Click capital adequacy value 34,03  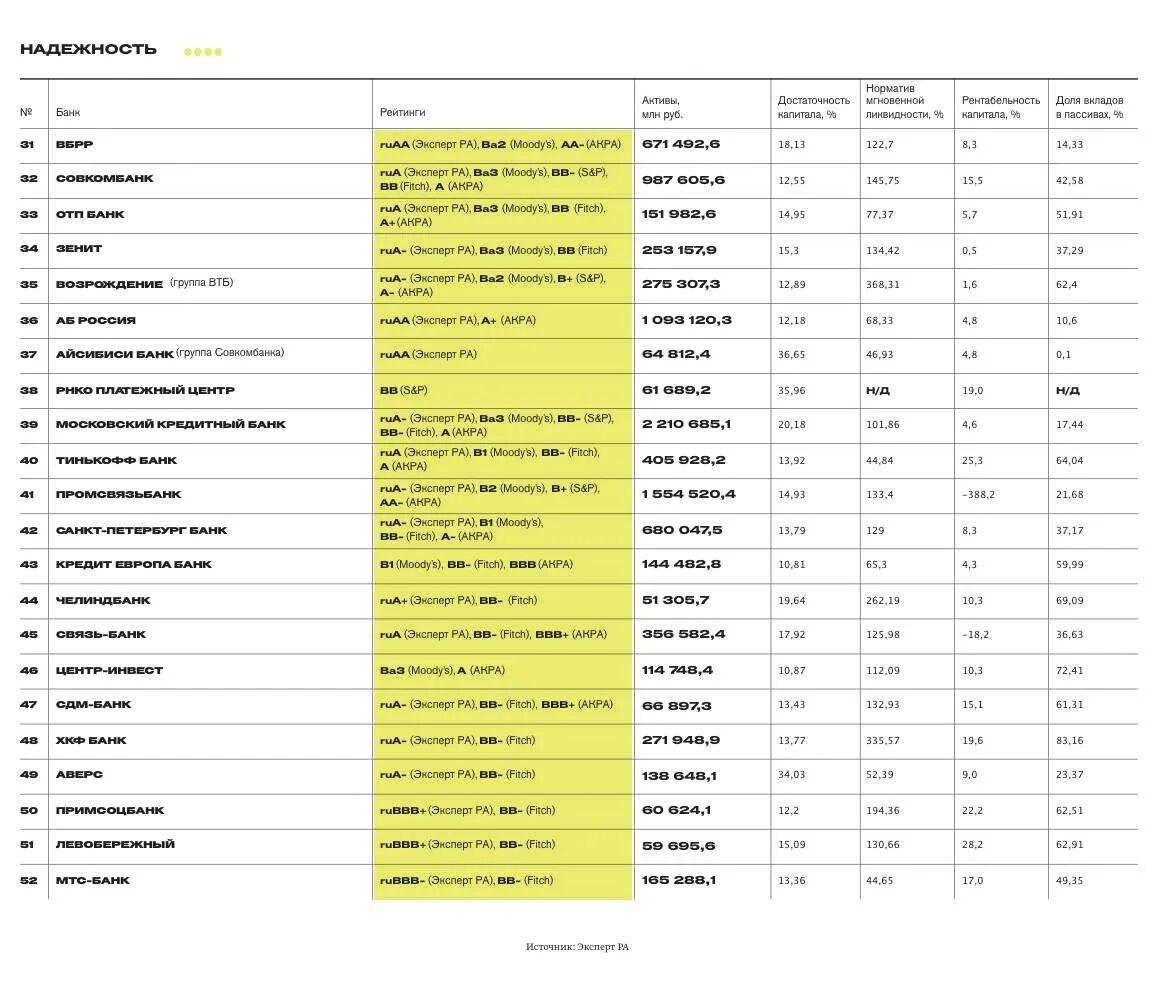pos(792,775)
